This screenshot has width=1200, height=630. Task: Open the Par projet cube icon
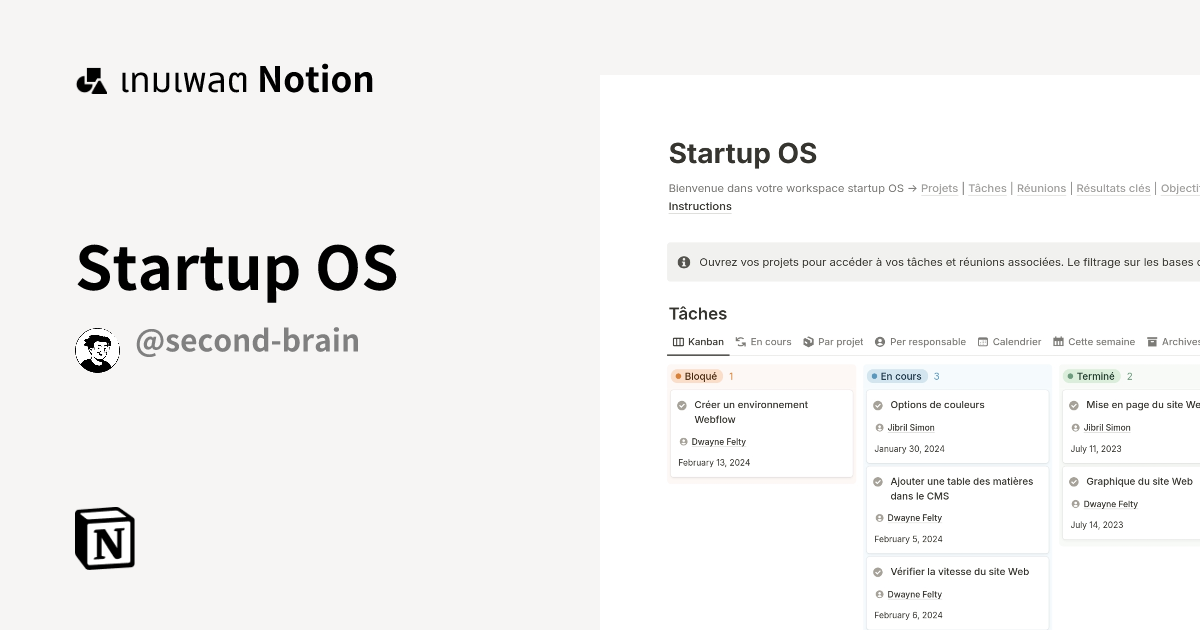(807, 342)
